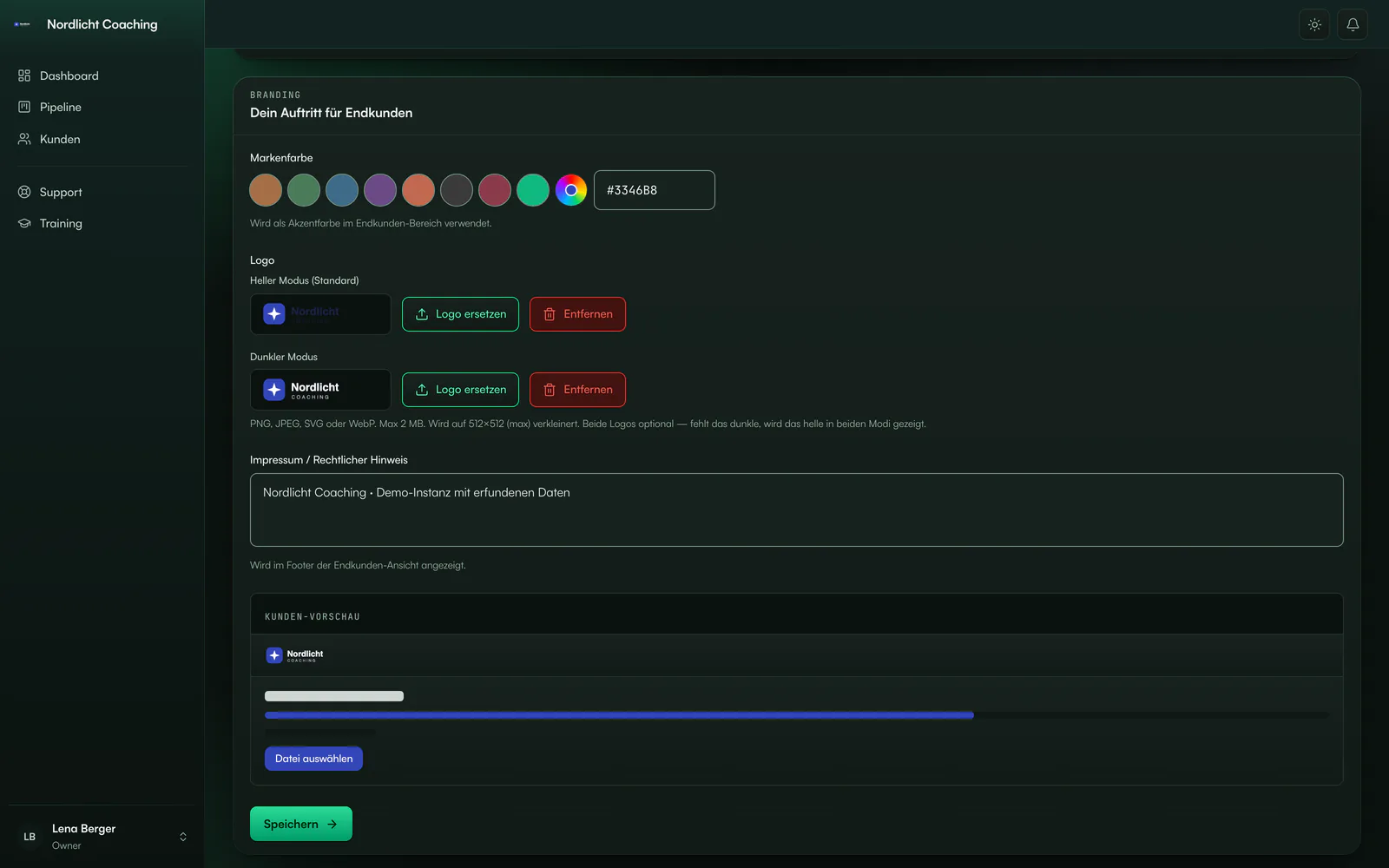The height and width of the screenshot is (868, 1389).
Task: Click the Impressum text area
Action: click(797, 510)
